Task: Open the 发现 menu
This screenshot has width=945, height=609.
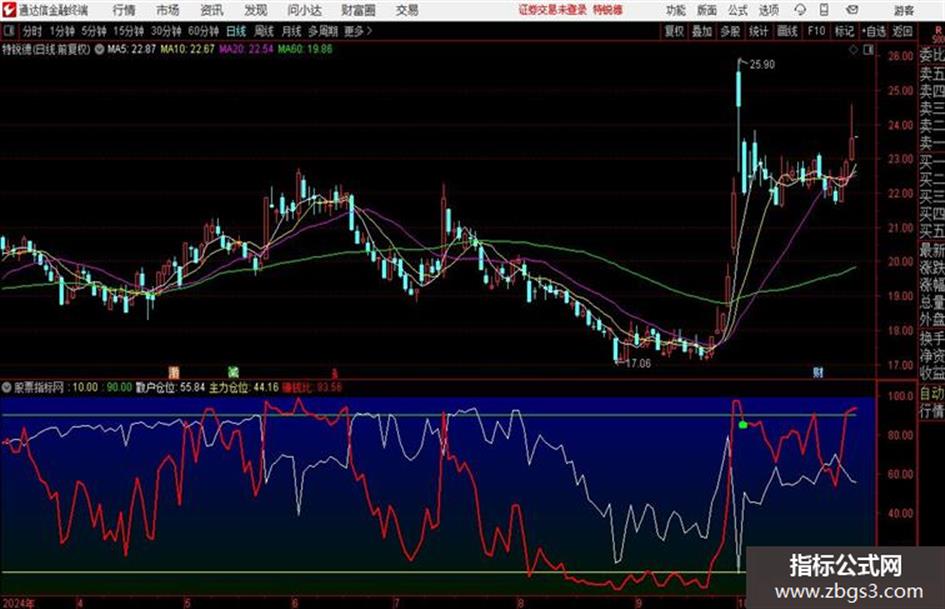Action: click(256, 10)
